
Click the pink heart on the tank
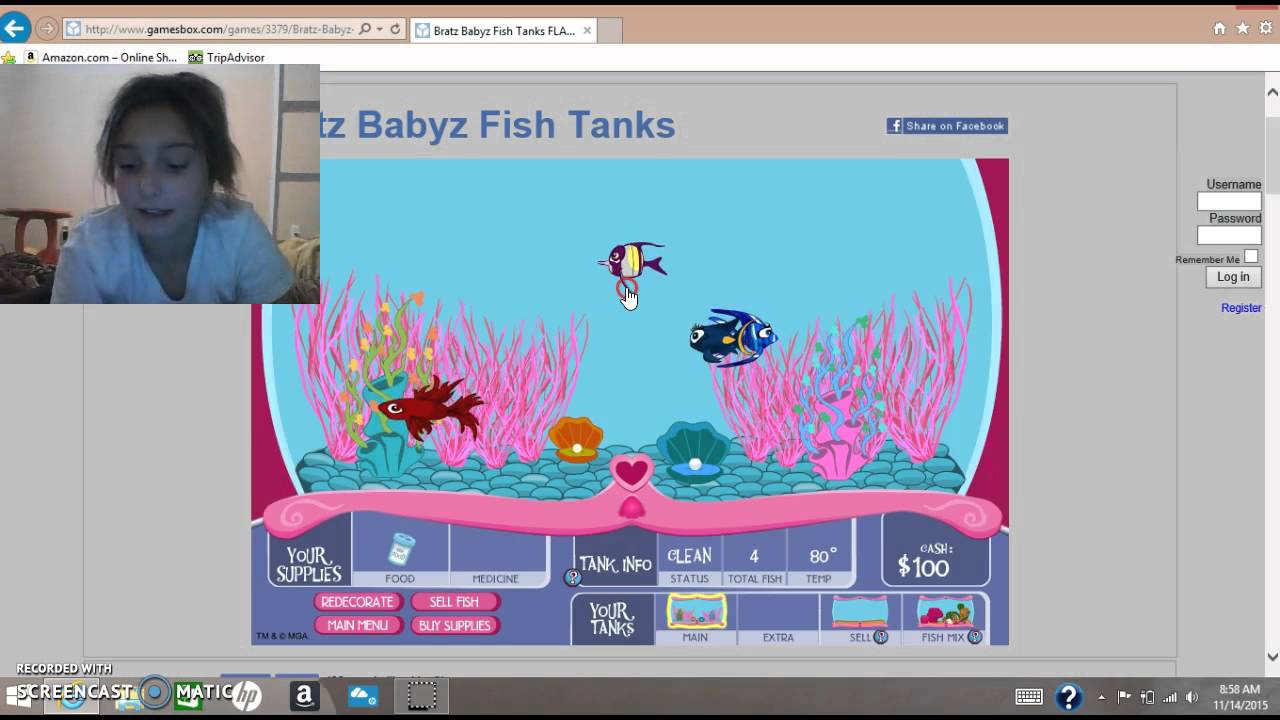click(x=631, y=472)
